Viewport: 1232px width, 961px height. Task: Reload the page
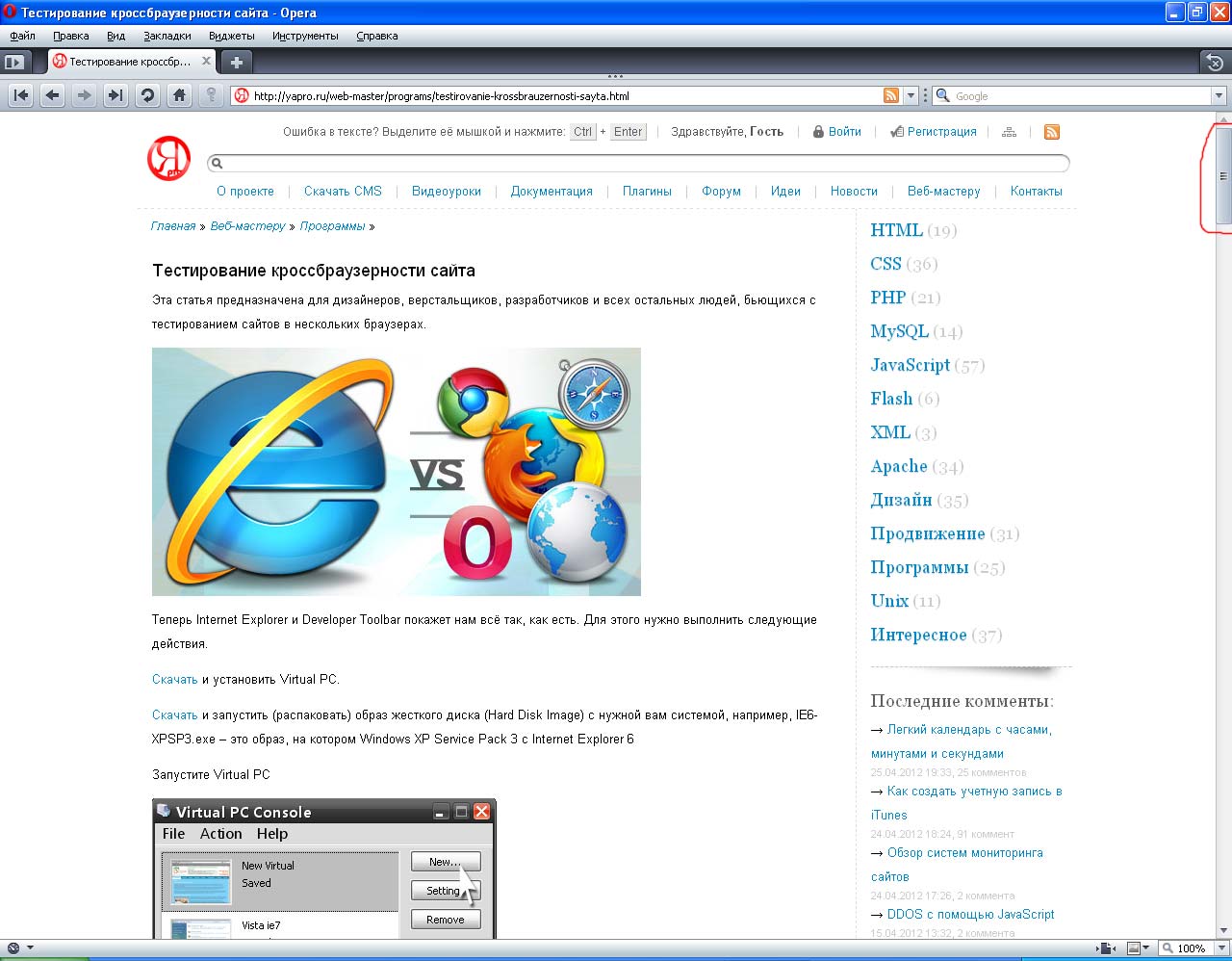[x=147, y=95]
